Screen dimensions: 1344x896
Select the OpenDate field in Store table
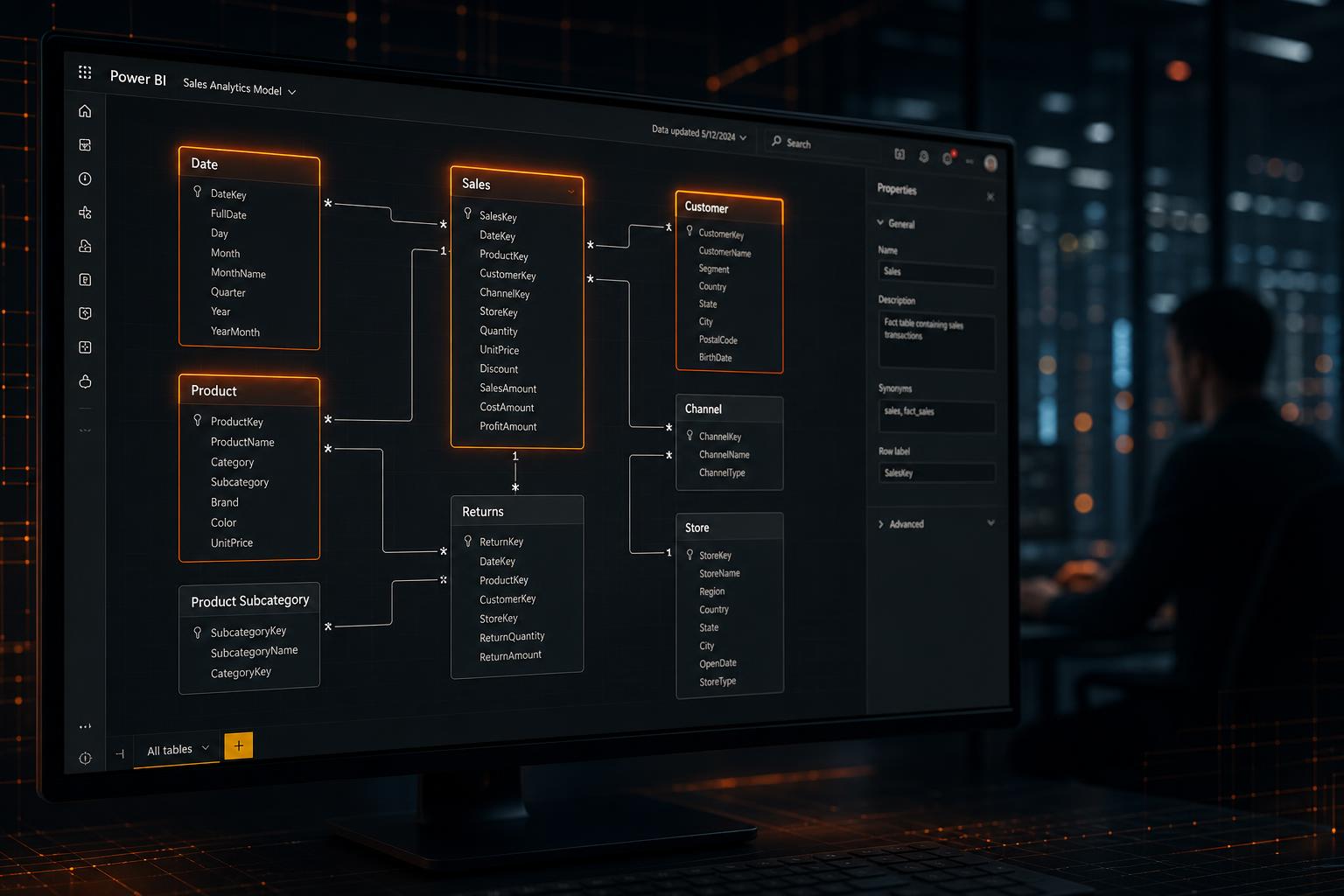(717, 663)
